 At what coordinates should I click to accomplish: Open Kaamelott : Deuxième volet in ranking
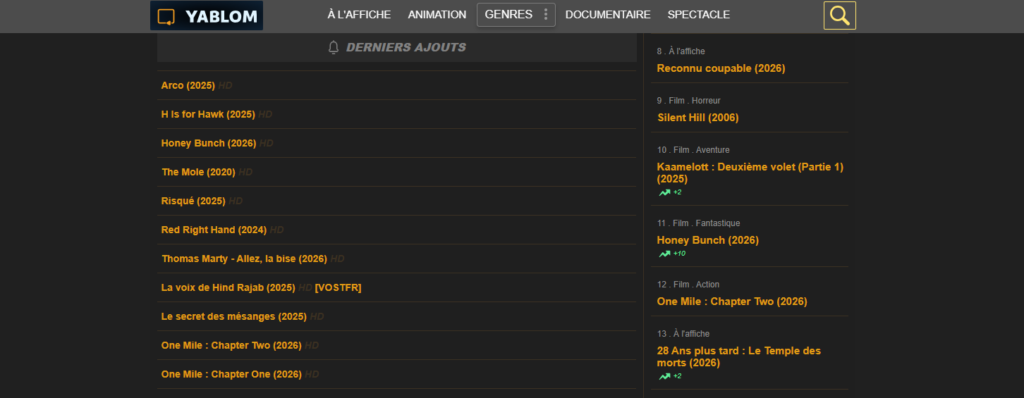(x=750, y=173)
